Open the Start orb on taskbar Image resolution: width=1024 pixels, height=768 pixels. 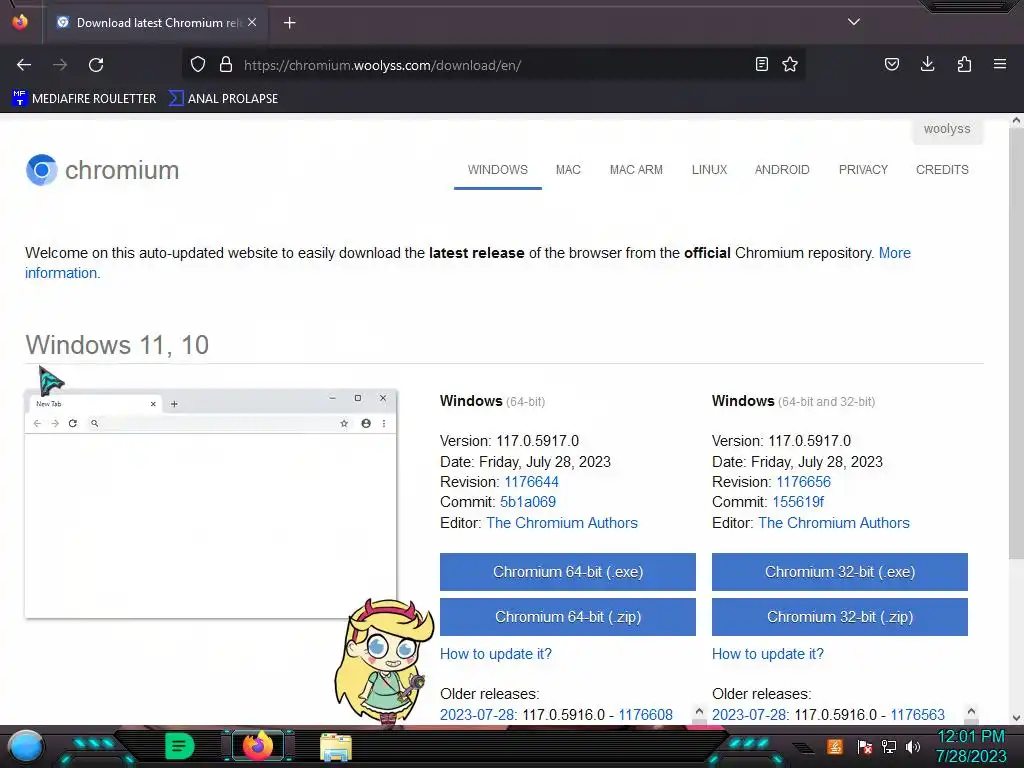(x=26, y=747)
